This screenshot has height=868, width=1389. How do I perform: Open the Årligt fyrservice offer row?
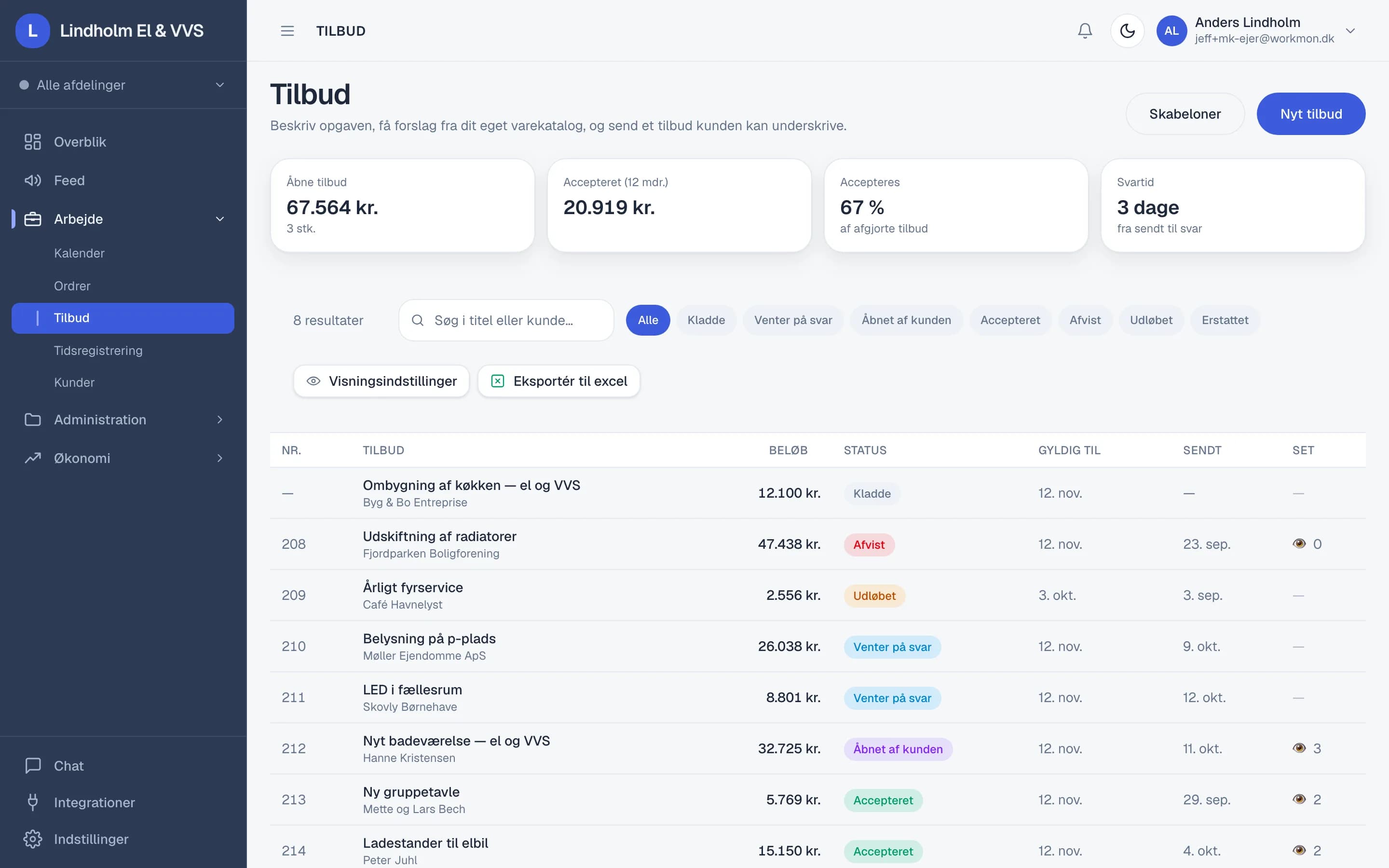point(817,596)
